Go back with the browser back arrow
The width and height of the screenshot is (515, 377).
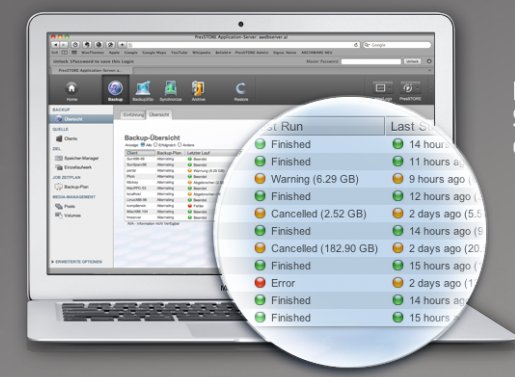point(56,45)
